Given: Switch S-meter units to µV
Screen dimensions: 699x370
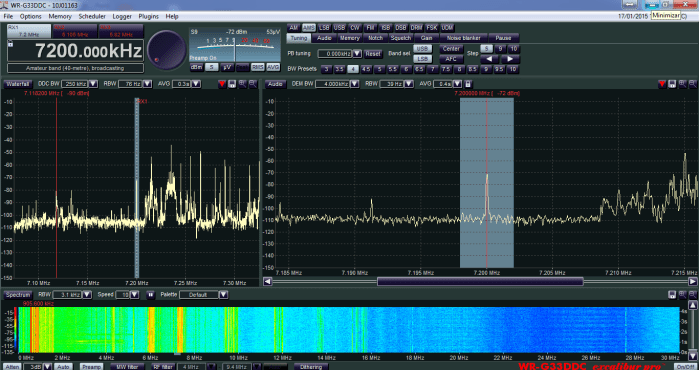Looking at the screenshot, I should coord(227,67).
